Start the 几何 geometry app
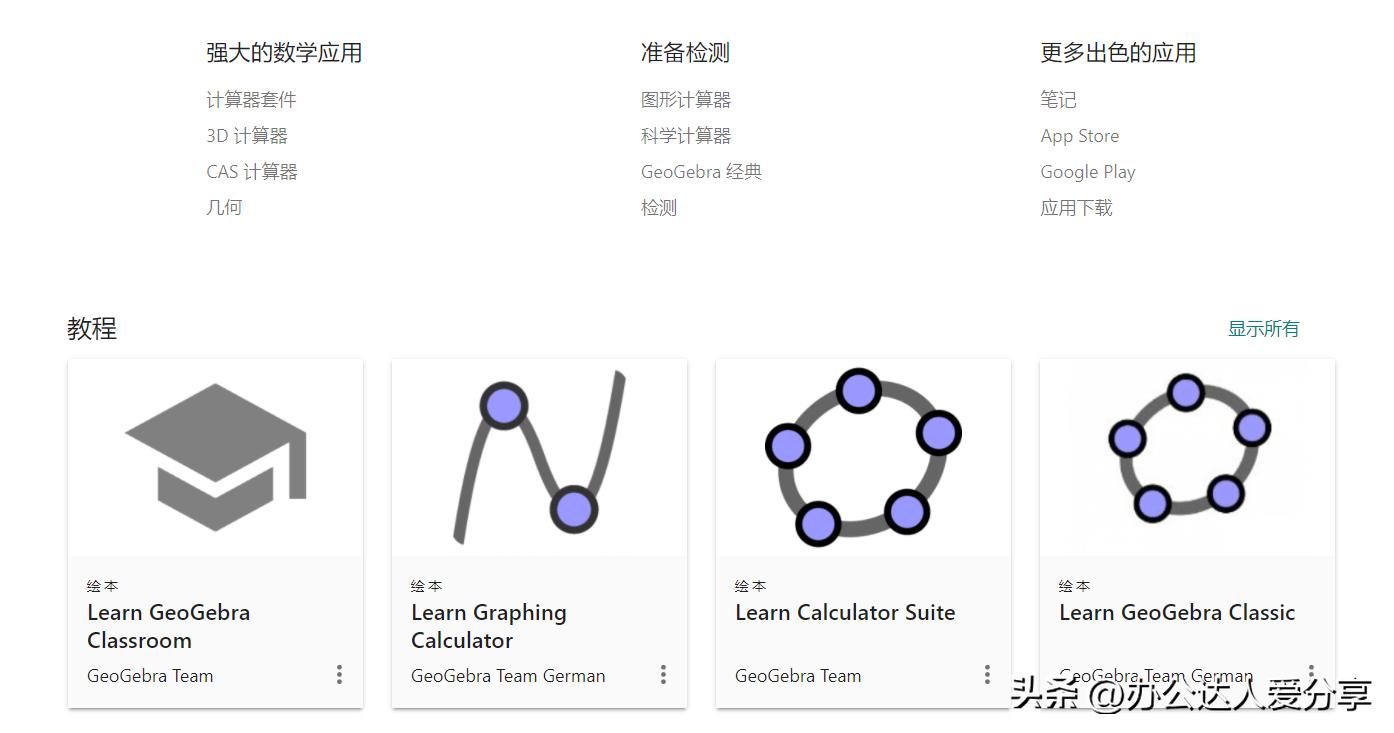The image size is (1394, 733). tap(224, 207)
